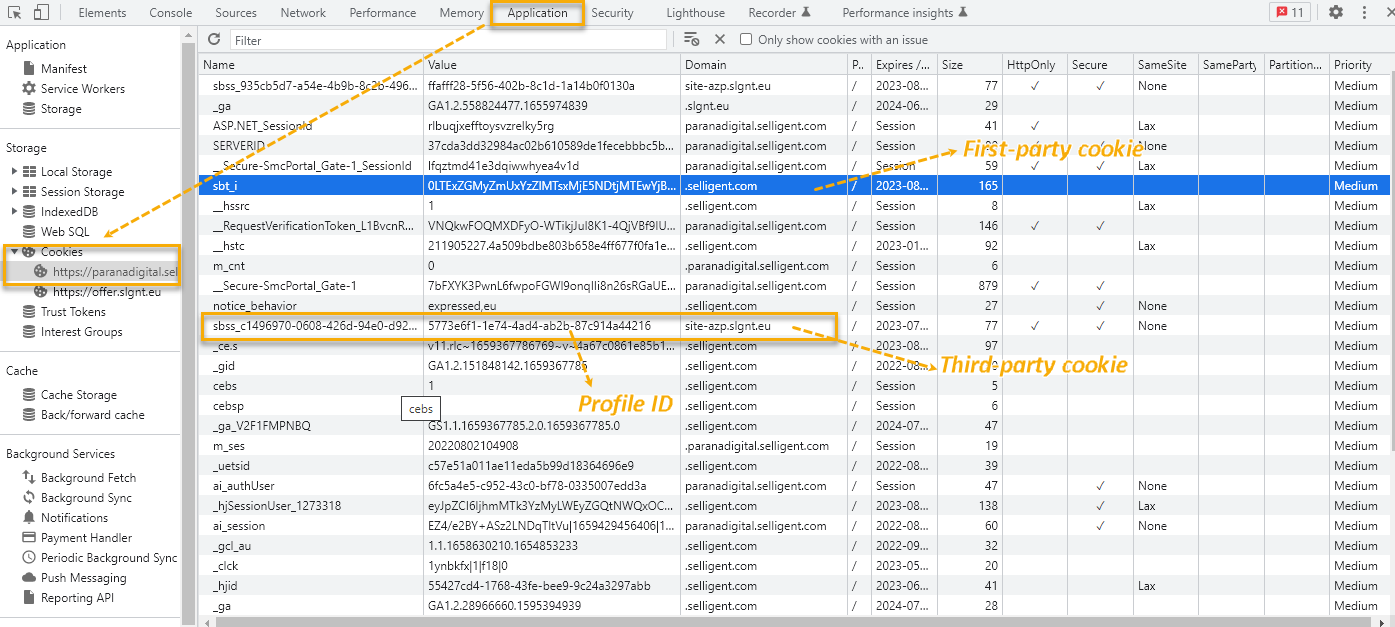The width and height of the screenshot is (1395, 627).
Task: Delete selected cookie with X icon
Action: (719, 40)
